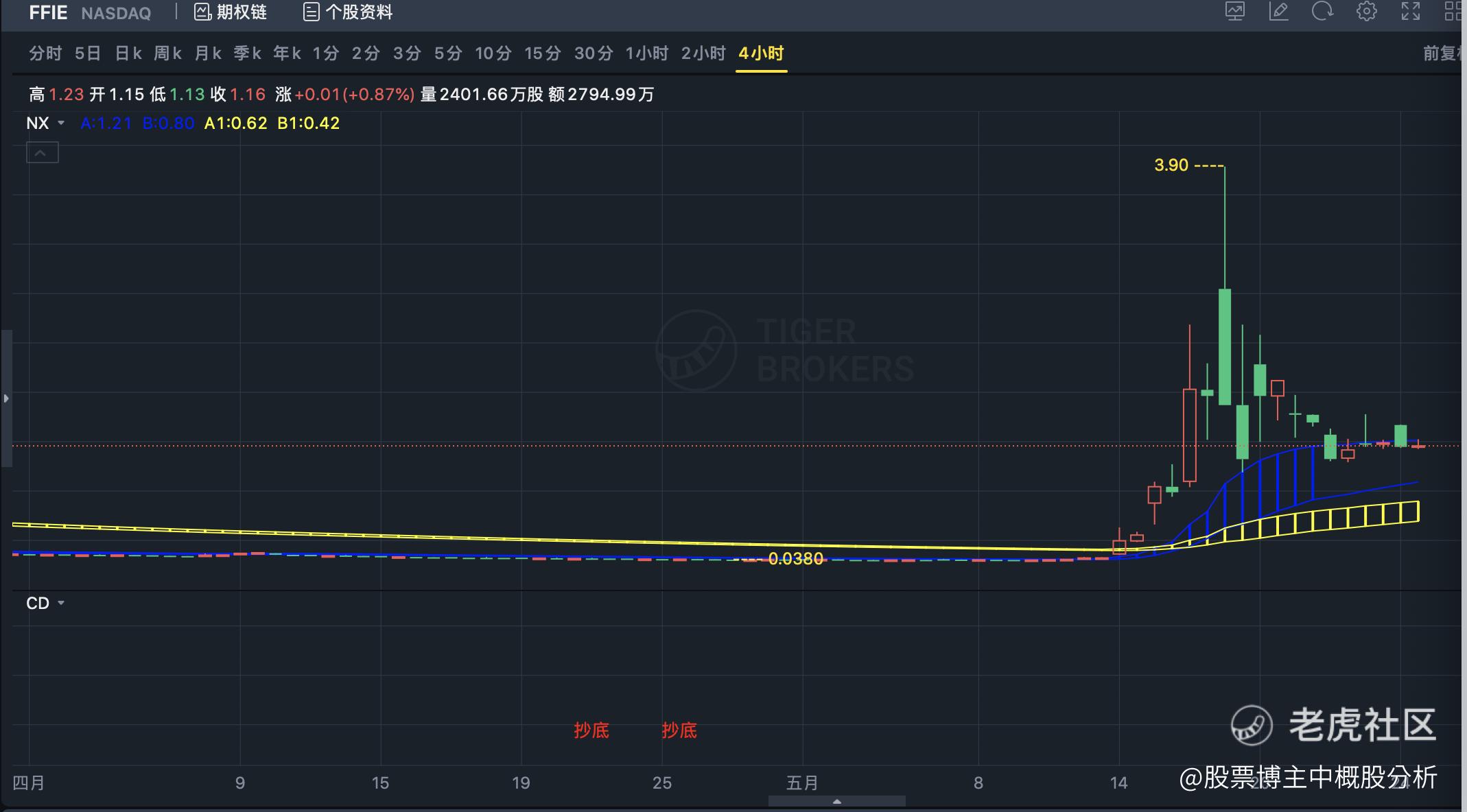Click the FFIE ticker symbol
Viewport: 1467px width, 812px height.
tap(48, 13)
